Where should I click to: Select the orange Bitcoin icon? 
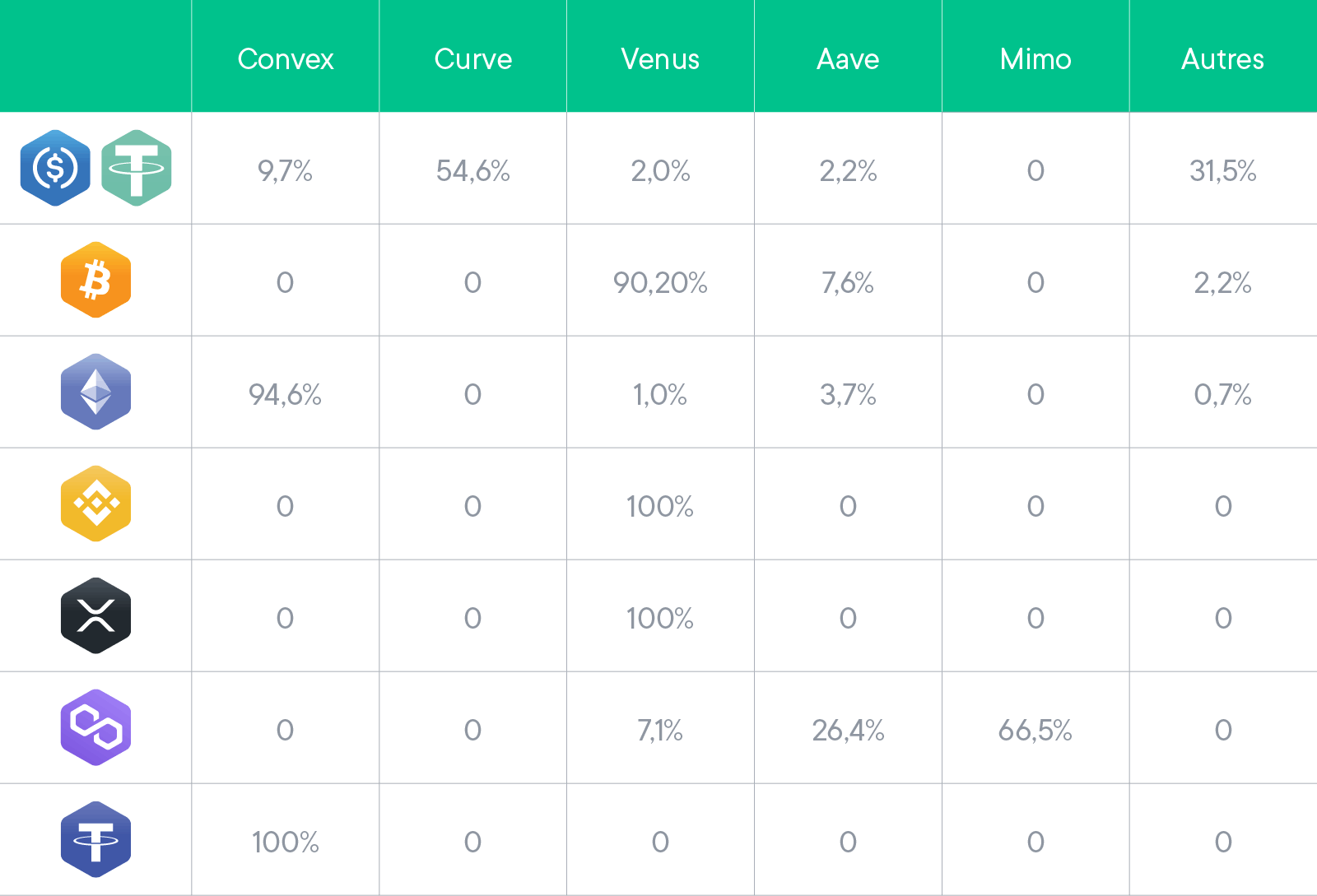[x=95, y=280]
